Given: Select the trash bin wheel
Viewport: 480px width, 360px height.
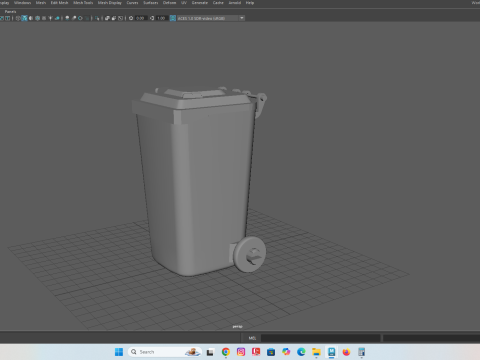Looking at the screenshot, I should (250, 254).
